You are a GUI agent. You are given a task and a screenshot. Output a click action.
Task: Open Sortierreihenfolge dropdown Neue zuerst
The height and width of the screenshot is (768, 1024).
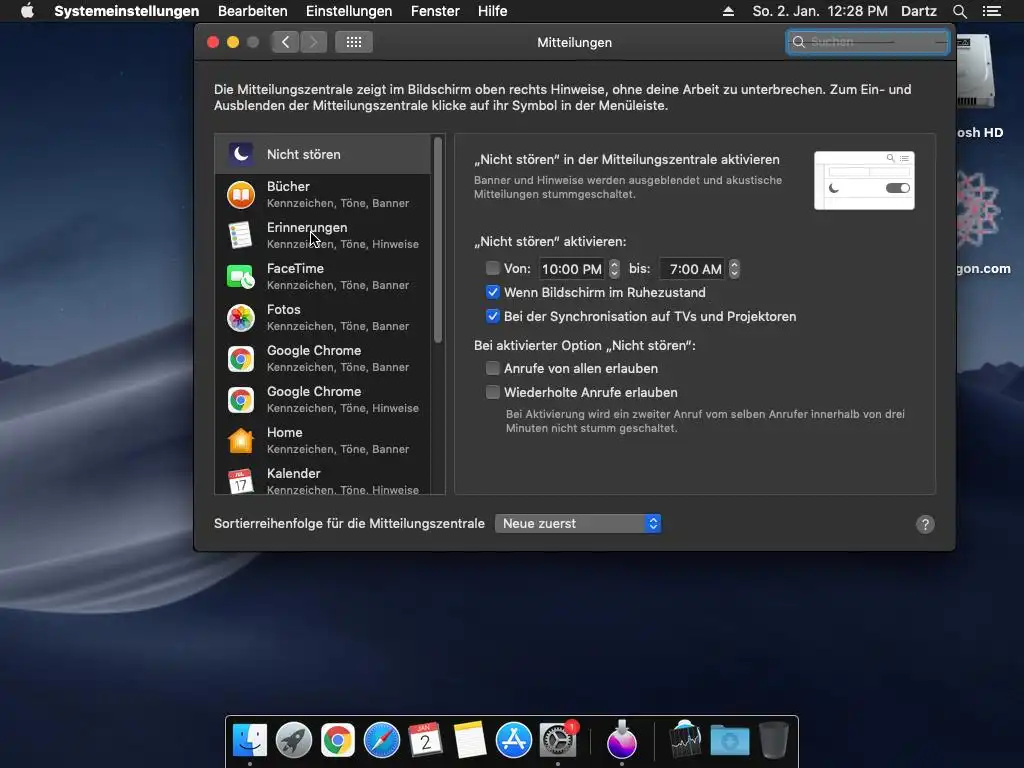coord(578,523)
